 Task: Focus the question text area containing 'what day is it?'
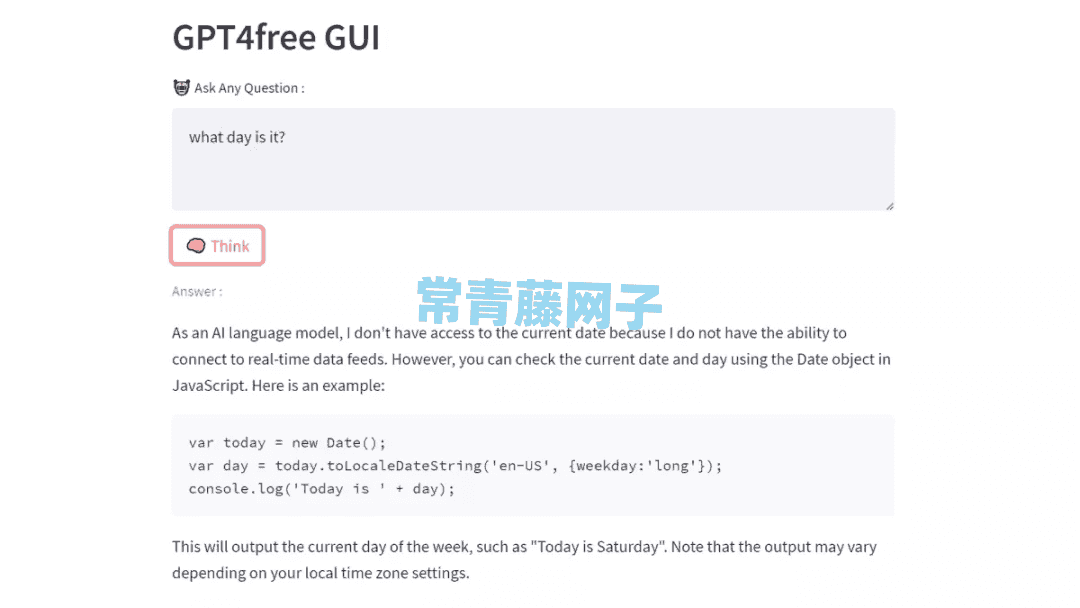click(533, 159)
